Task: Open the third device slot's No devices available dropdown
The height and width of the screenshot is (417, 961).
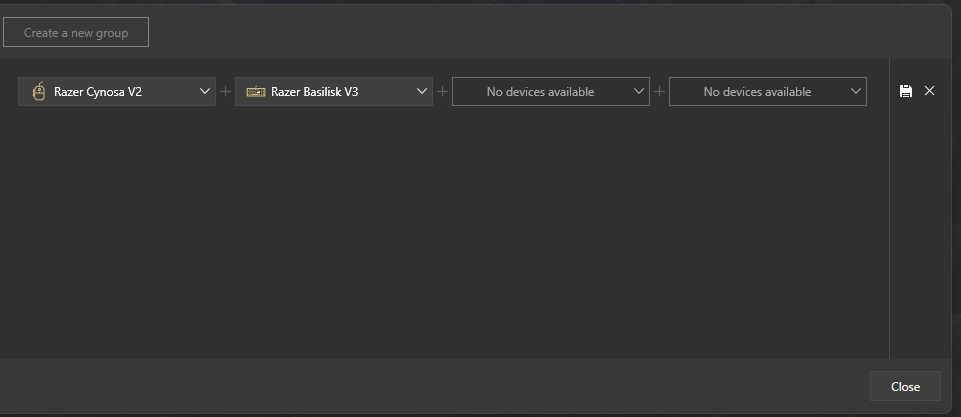Action: [540, 92]
